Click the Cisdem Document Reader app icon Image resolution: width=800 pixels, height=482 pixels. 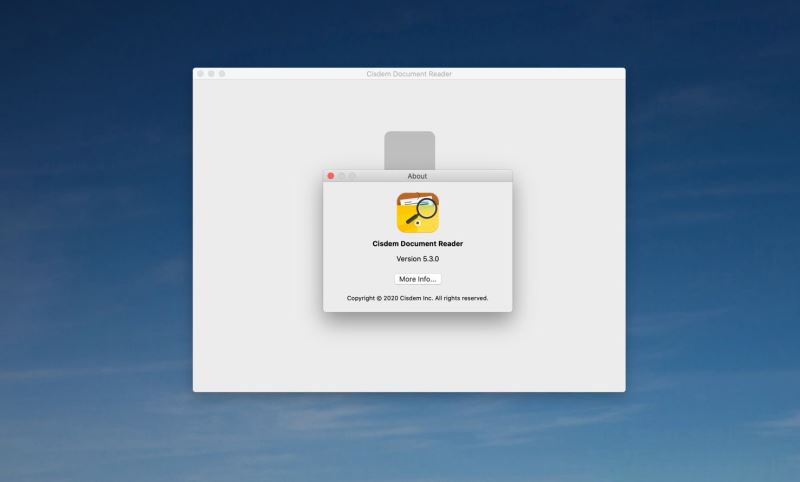(x=417, y=212)
